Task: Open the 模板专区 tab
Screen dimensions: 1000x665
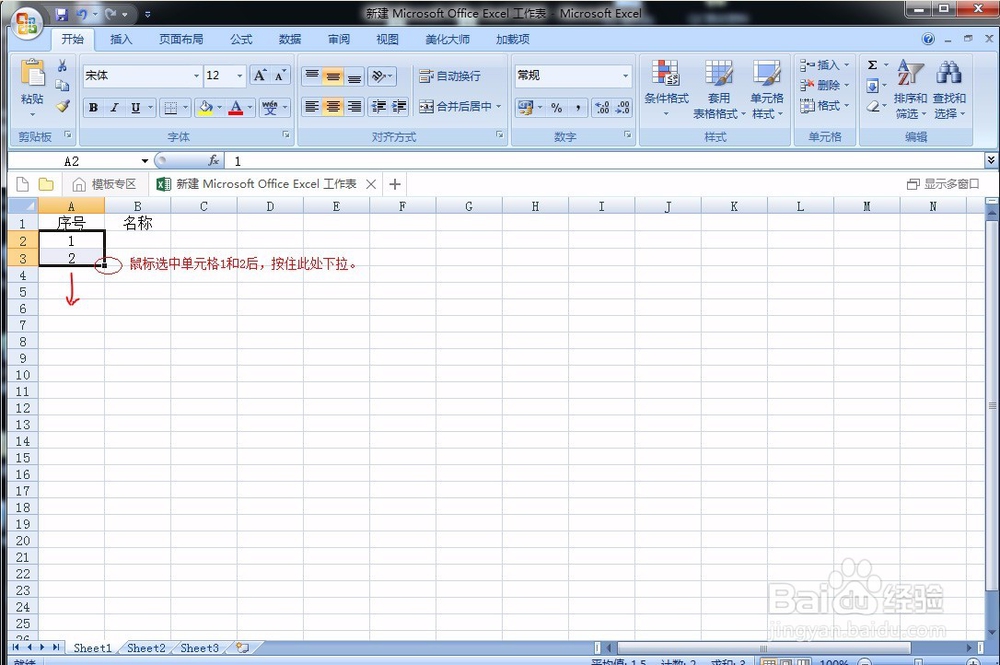Action: [x=105, y=184]
